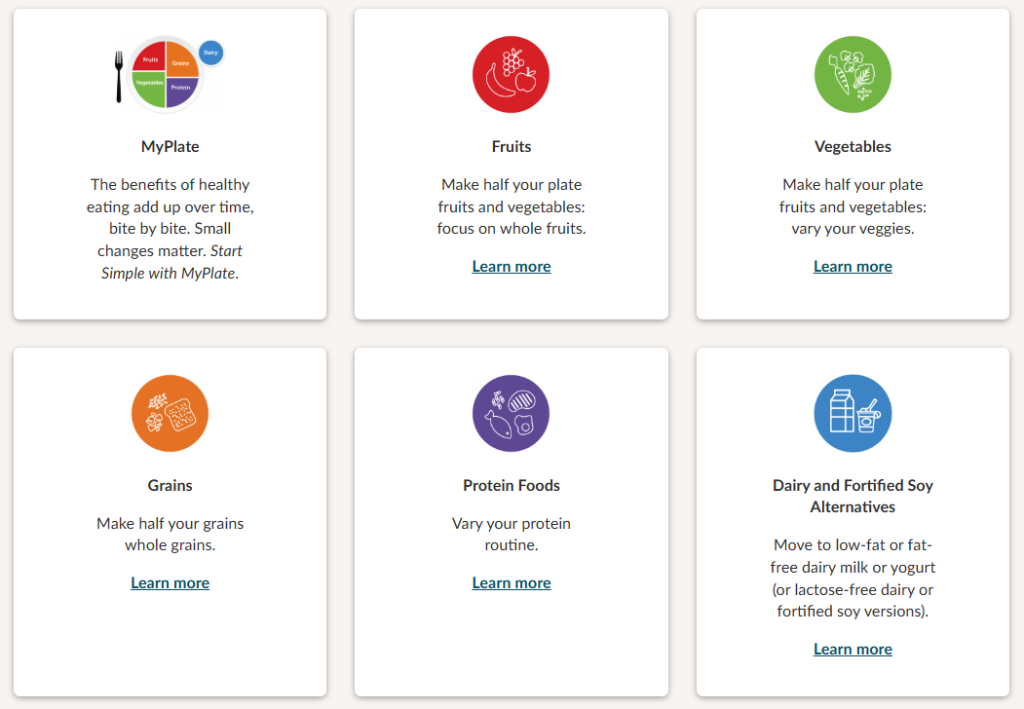
Task: Open Learn more under Fruits
Action: pyautogui.click(x=511, y=266)
